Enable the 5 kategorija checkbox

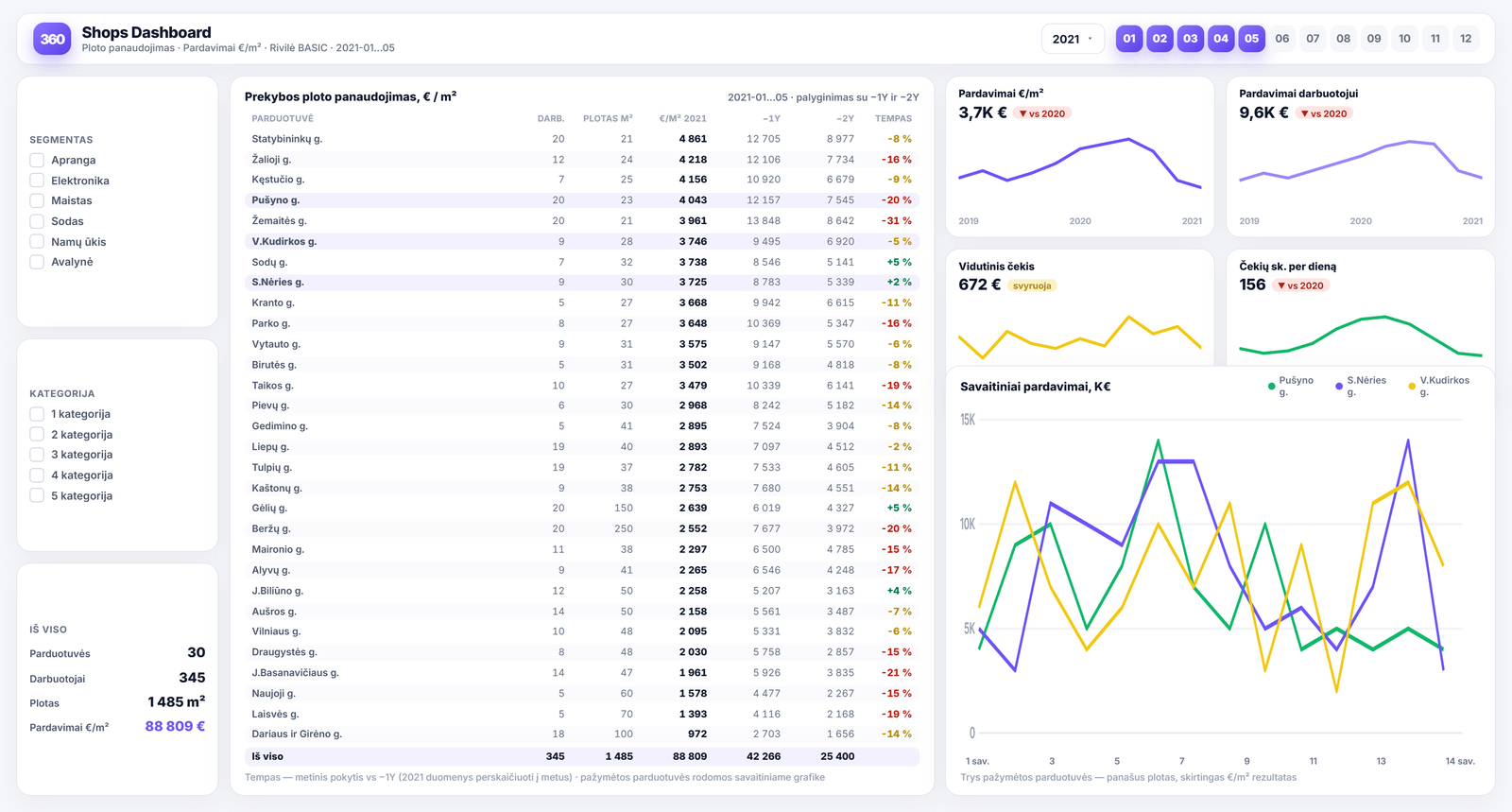coord(37,495)
